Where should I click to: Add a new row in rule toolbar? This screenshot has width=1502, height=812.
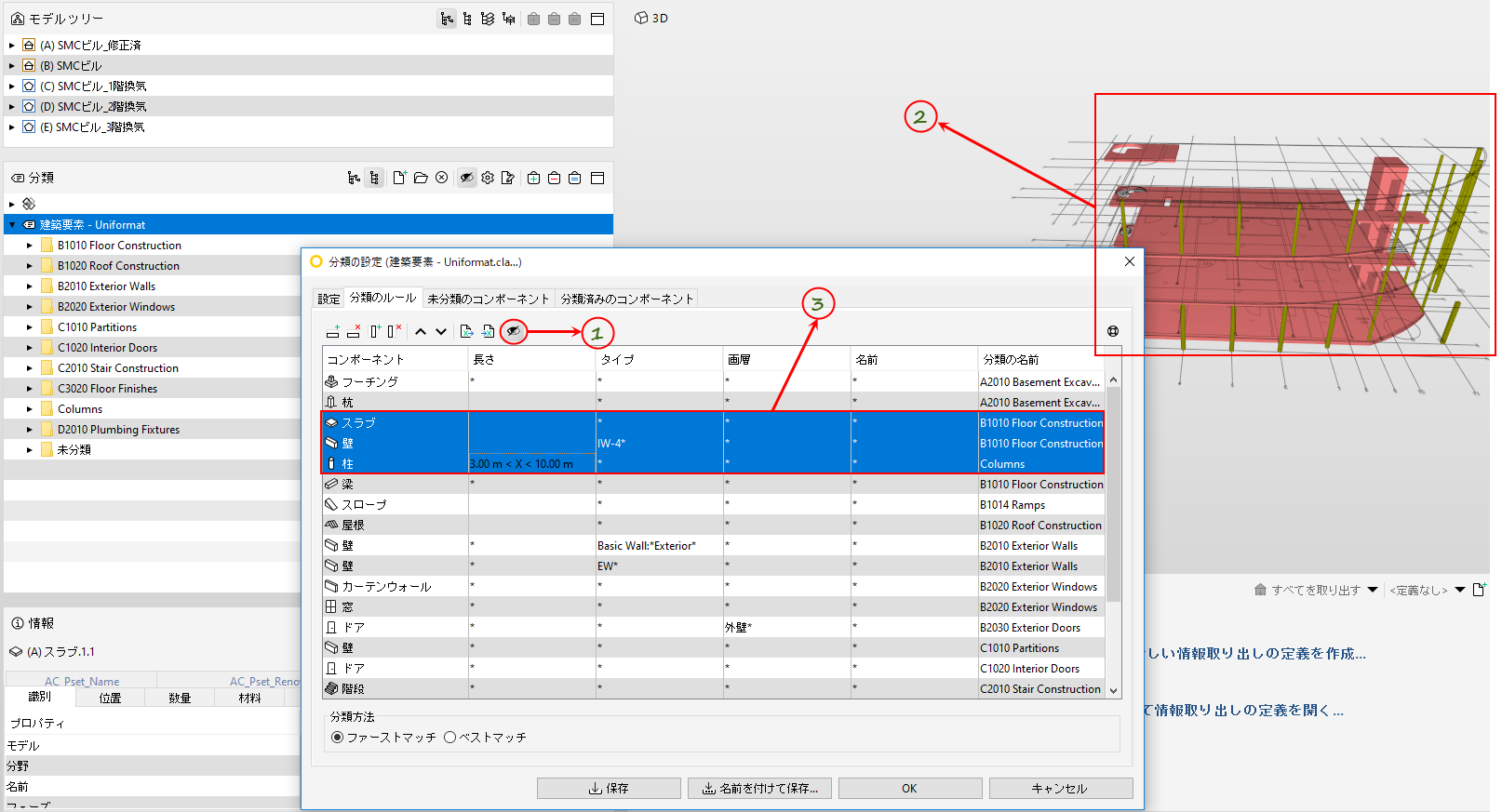click(x=333, y=331)
